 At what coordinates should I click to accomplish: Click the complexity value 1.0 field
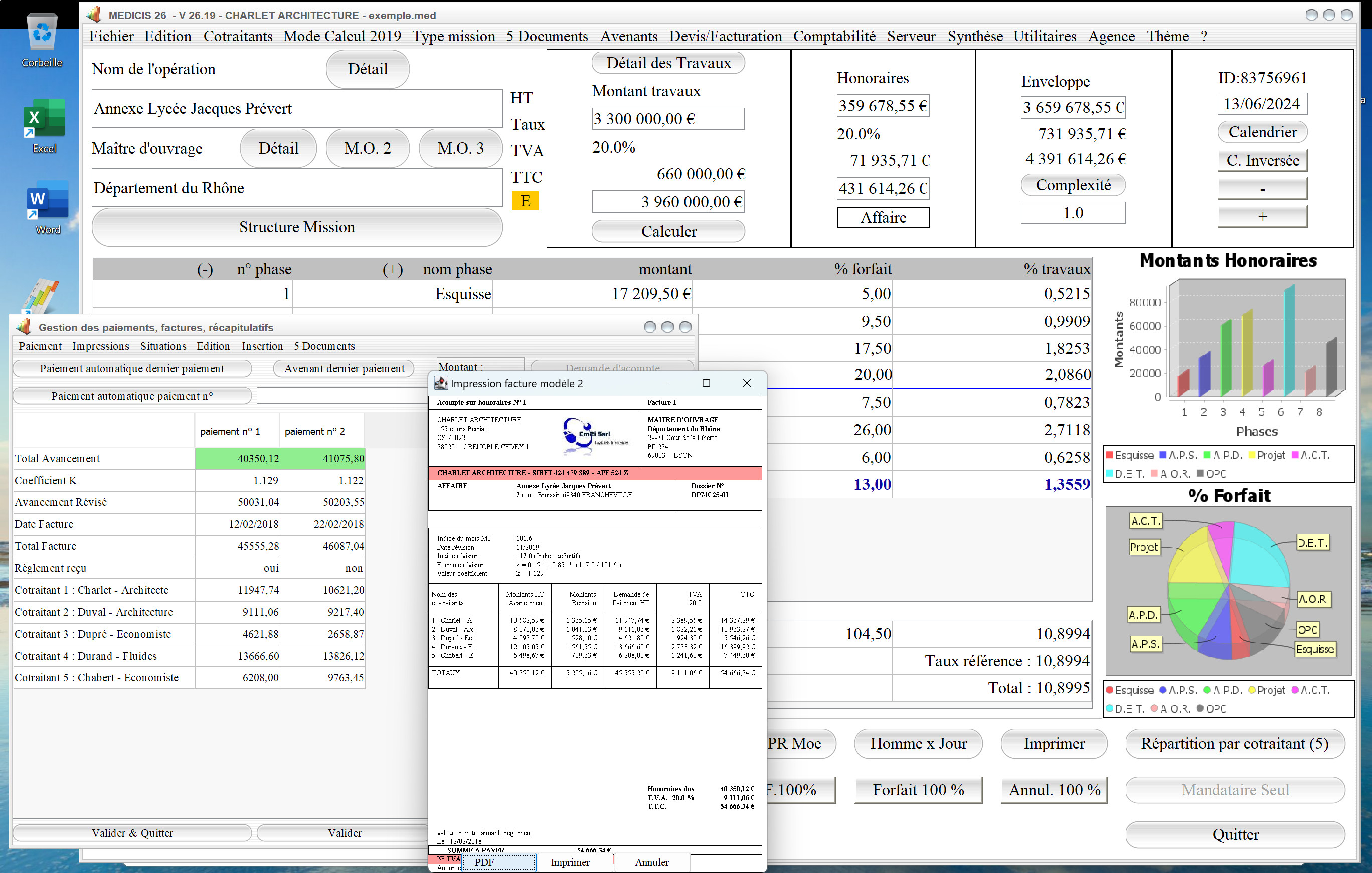click(1073, 213)
